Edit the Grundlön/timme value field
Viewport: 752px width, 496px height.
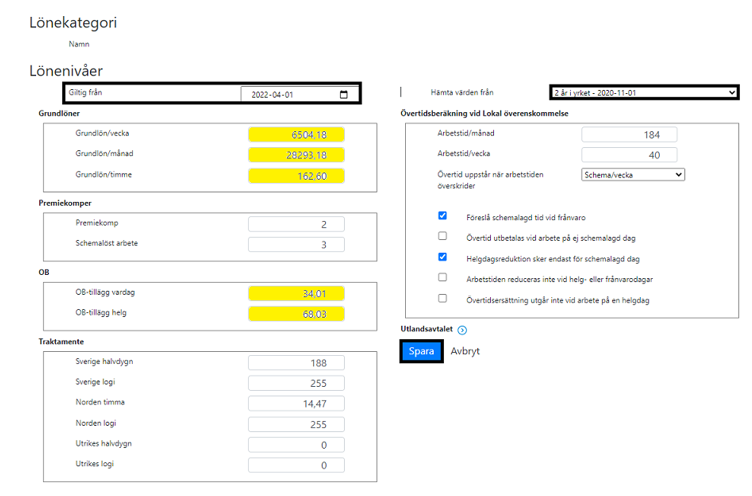[x=296, y=176]
